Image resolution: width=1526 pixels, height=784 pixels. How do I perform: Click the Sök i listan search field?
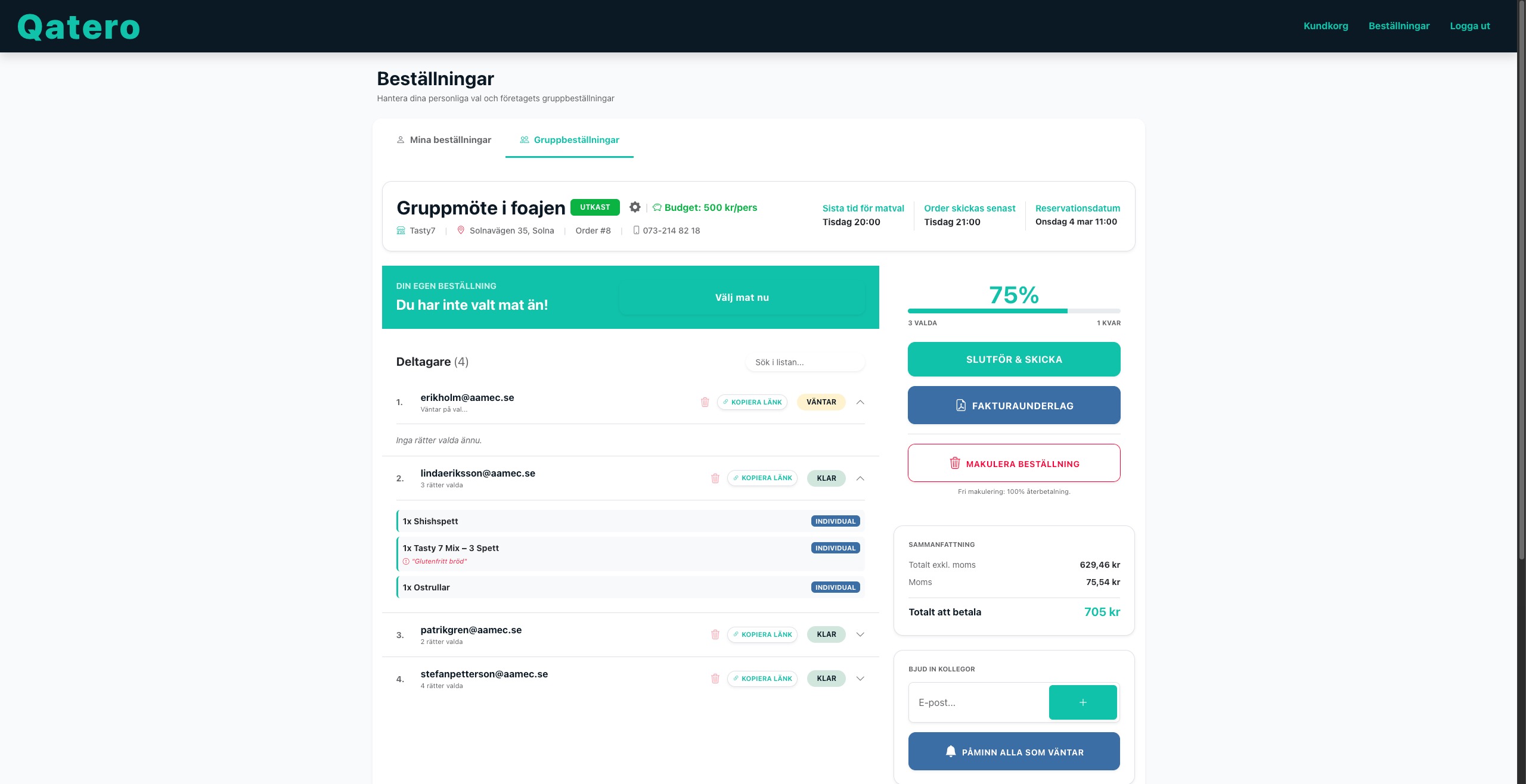click(x=805, y=362)
